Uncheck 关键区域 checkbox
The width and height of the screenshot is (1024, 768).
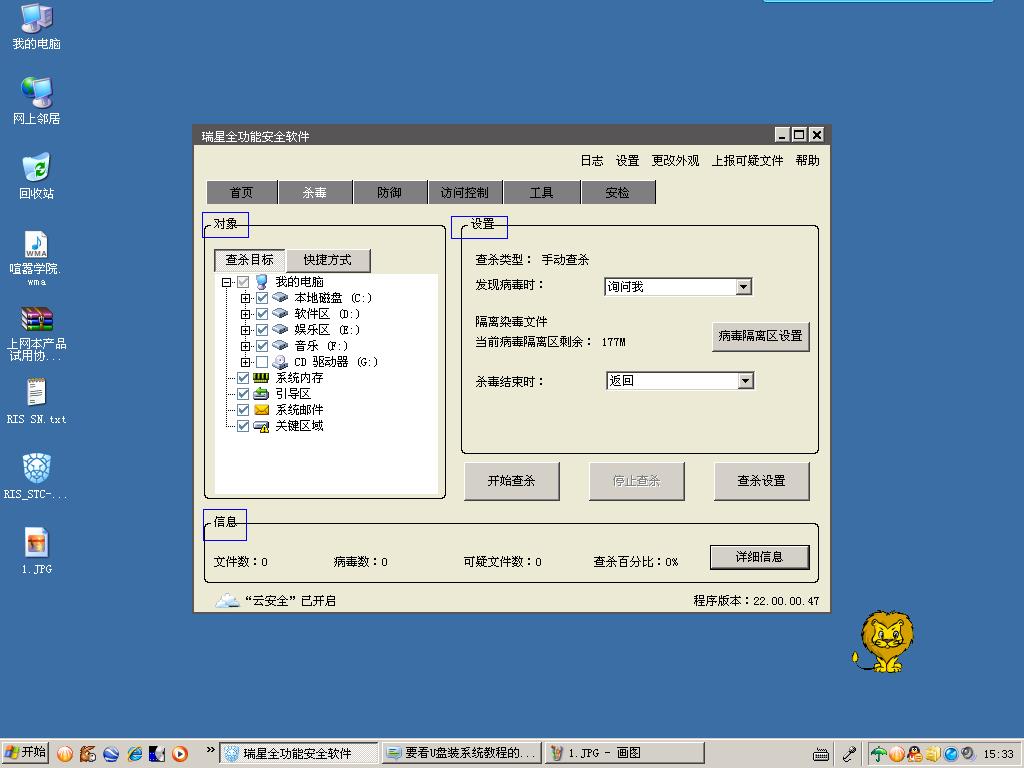tap(243, 426)
